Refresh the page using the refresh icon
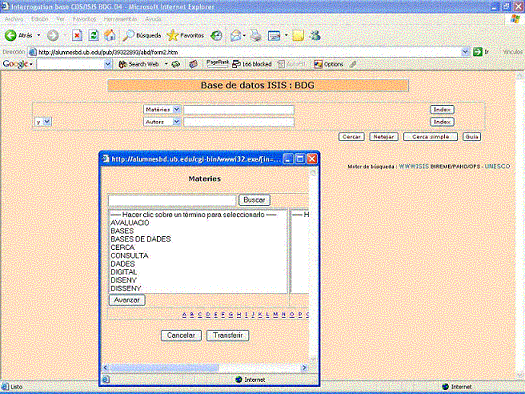Image resolution: width=525 pixels, height=394 pixels. [93, 35]
